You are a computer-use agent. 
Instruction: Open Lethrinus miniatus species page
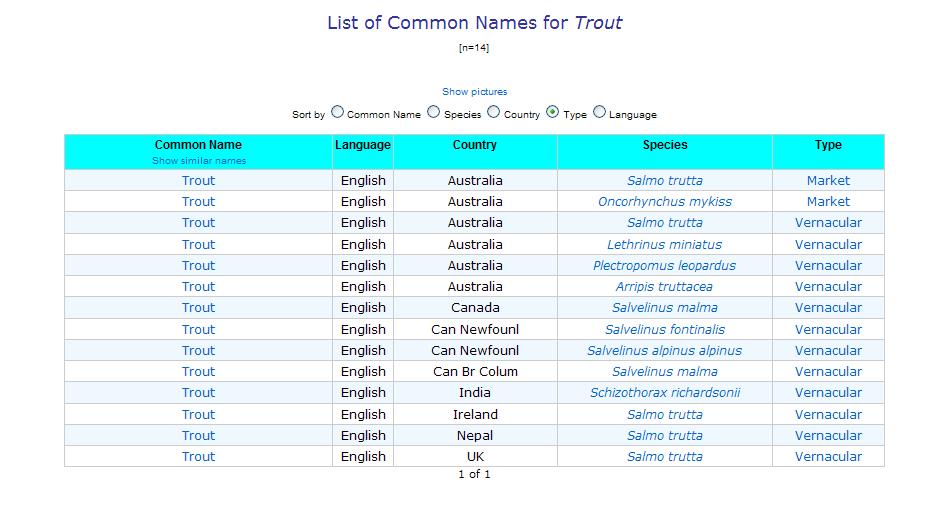pyautogui.click(x=664, y=245)
